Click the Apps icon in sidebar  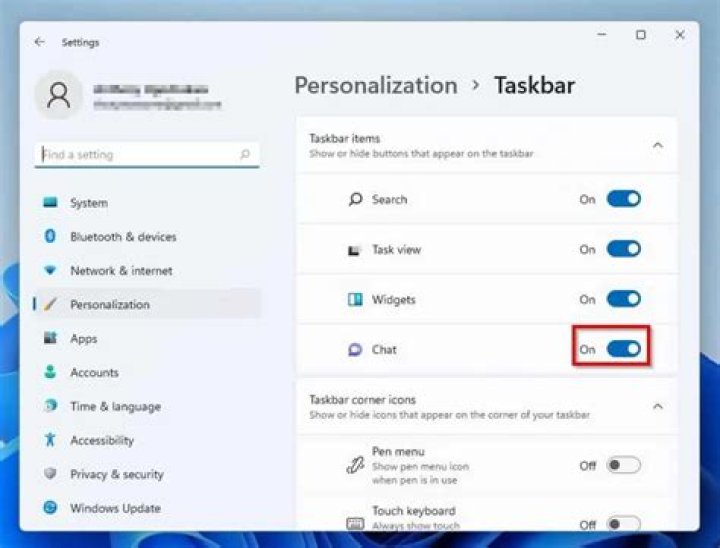tap(50, 338)
